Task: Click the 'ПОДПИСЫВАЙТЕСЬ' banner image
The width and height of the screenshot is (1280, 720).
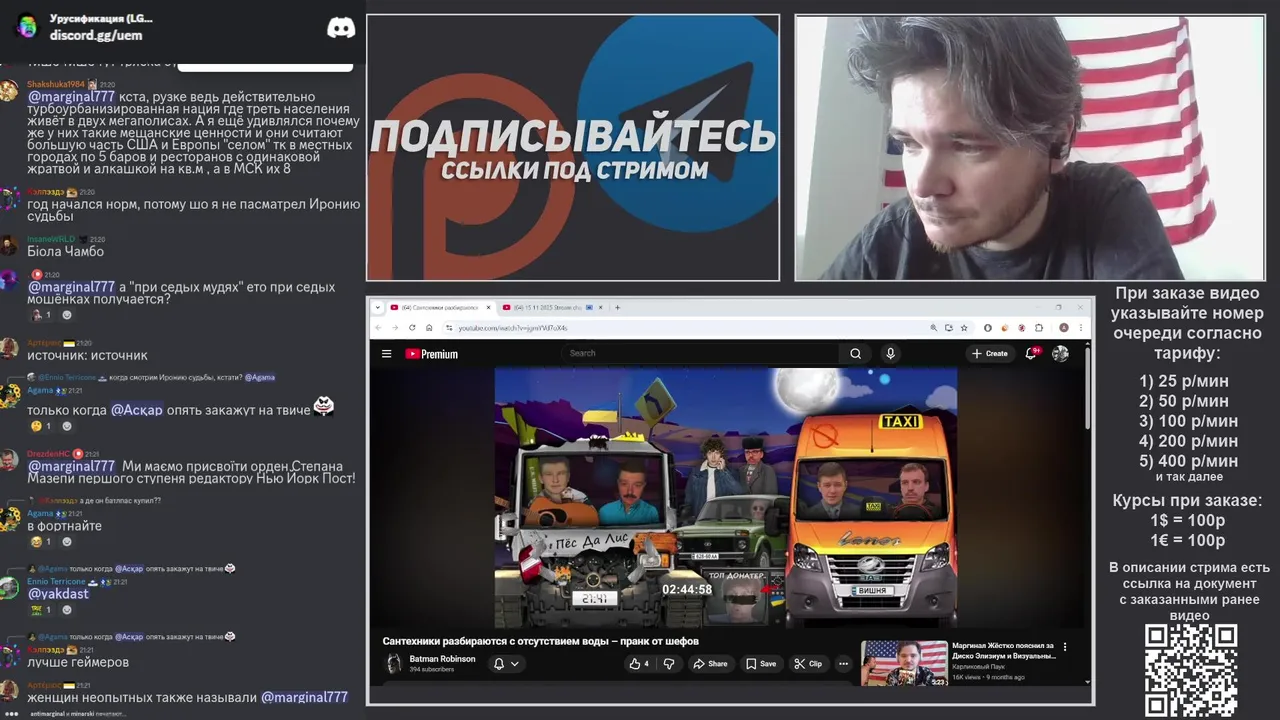Action: coord(573,148)
